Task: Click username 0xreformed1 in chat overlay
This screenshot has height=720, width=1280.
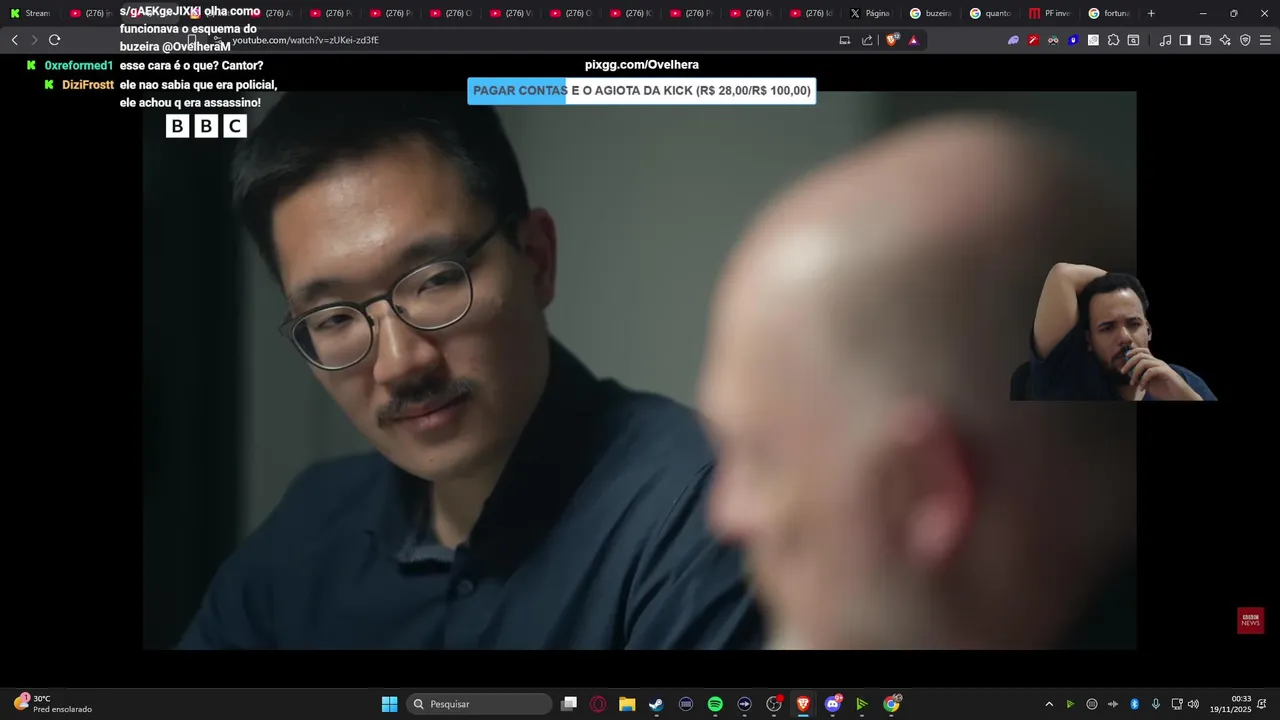Action: (79, 66)
